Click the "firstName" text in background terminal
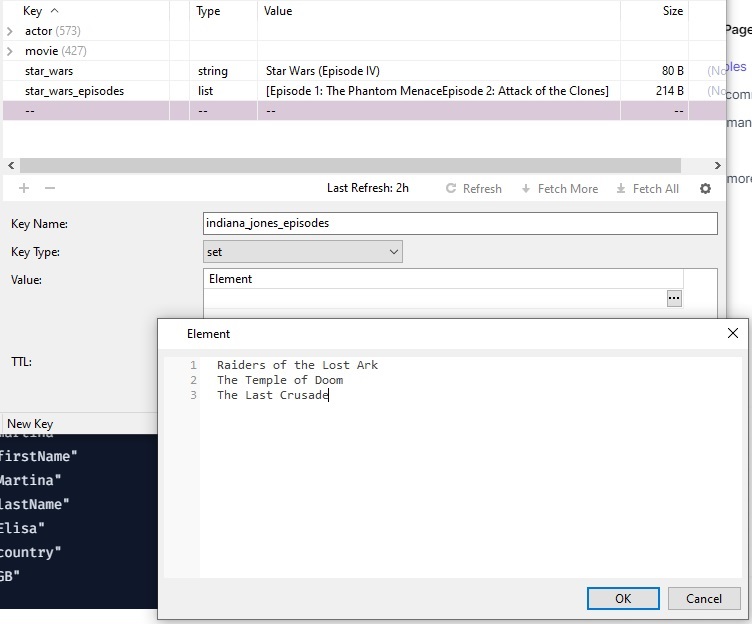752x624 pixels. [x=37, y=456]
